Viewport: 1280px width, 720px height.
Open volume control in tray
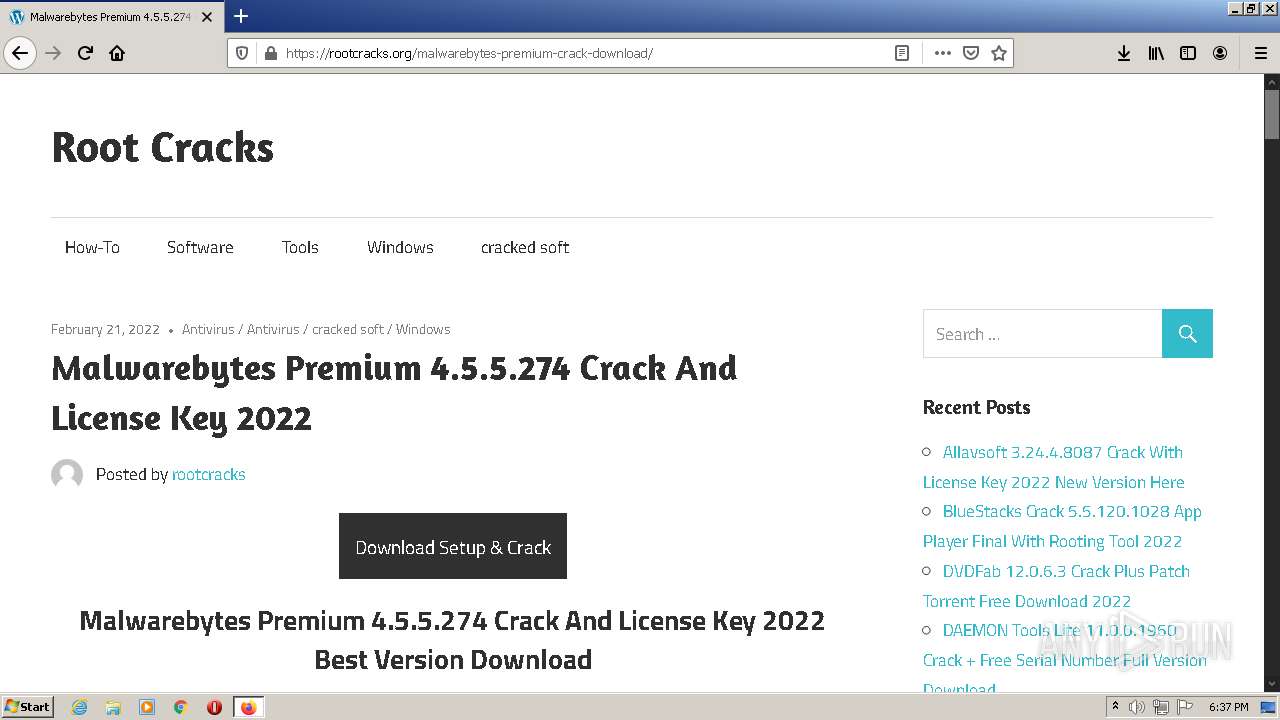coord(1137,707)
